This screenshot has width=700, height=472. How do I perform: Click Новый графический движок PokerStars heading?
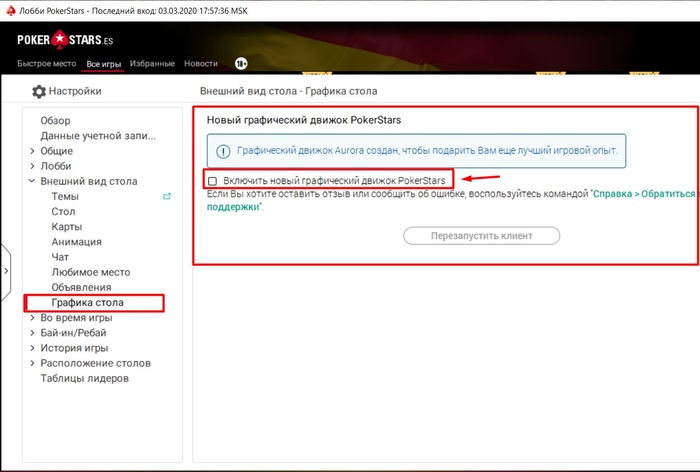point(304,120)
